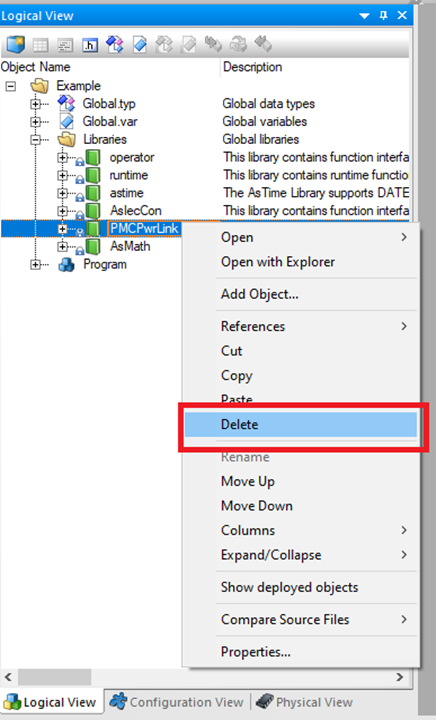Pin the Logical View panel
The width and height of the screenshot is (436, 720).
pos(384,16)
